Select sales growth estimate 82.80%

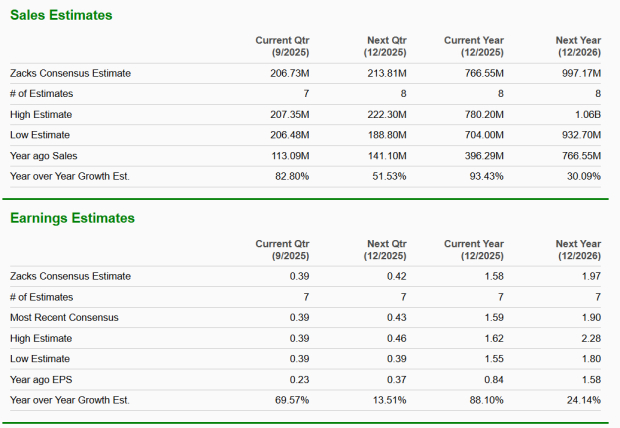pos(292,176)
